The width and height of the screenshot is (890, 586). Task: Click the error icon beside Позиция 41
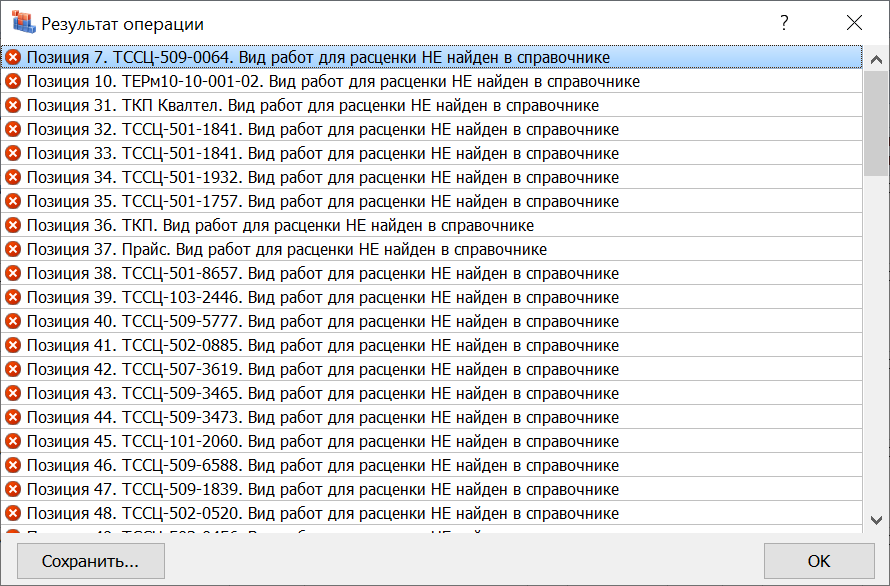coord(13,345)
